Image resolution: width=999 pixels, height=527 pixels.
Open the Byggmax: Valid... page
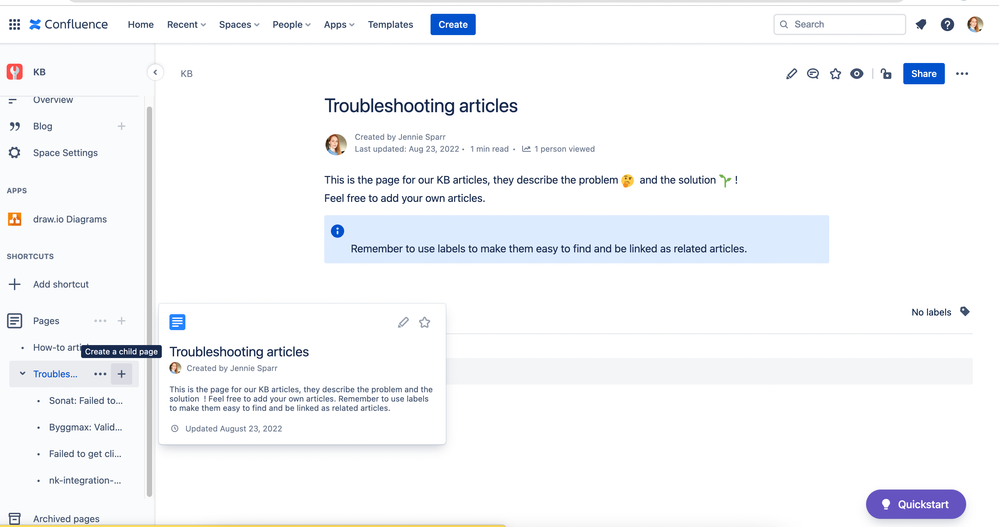[85, 427]
